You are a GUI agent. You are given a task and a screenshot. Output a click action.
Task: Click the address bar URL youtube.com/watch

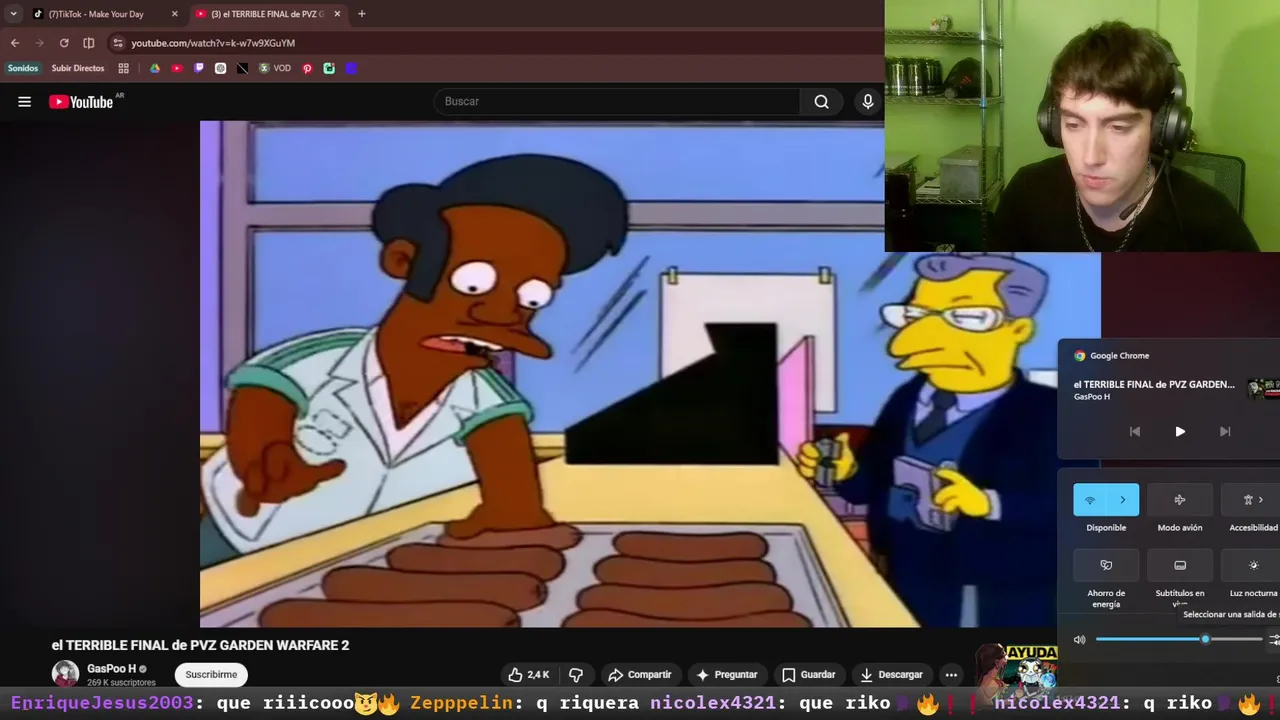(213, 43)
